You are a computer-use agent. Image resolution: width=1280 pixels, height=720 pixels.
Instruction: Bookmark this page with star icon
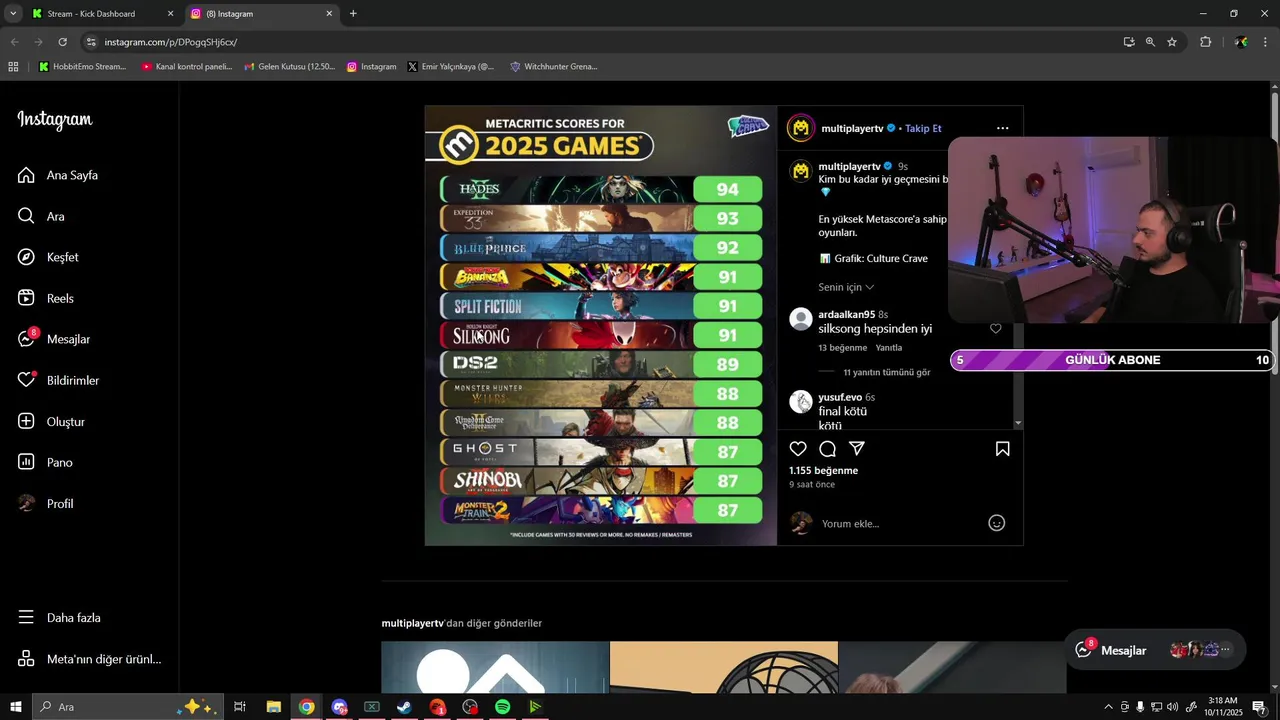[1172, 42]
